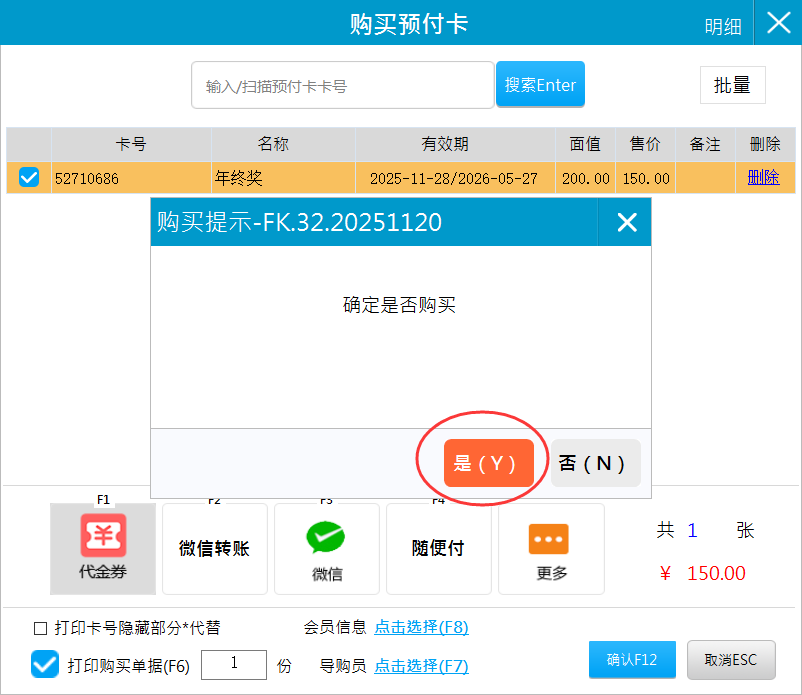Uncheck the card 52710686 row checkbox
Screen dimensions: 802x695
tap(29, 178)
